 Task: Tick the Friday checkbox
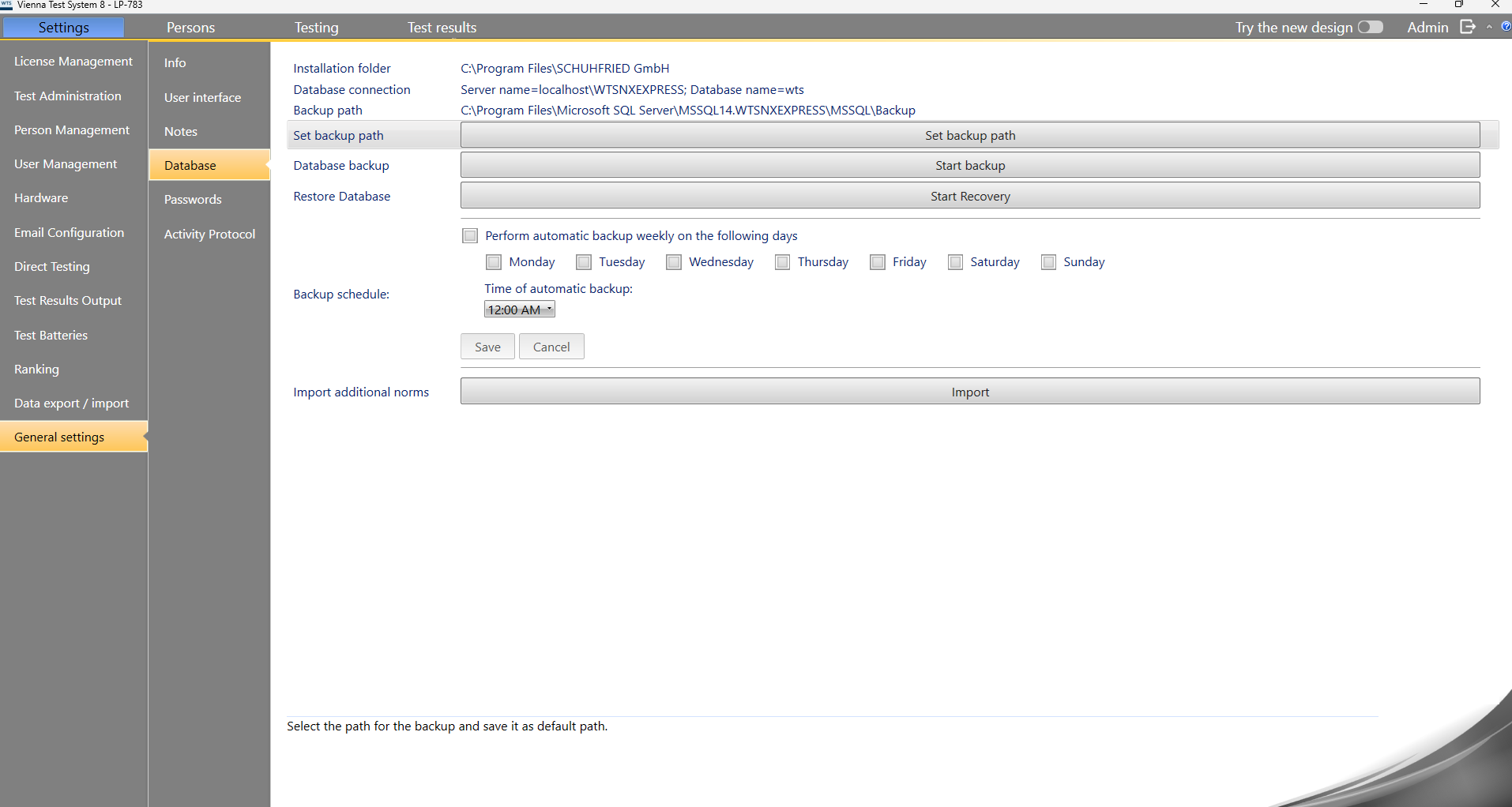point(878,262)
